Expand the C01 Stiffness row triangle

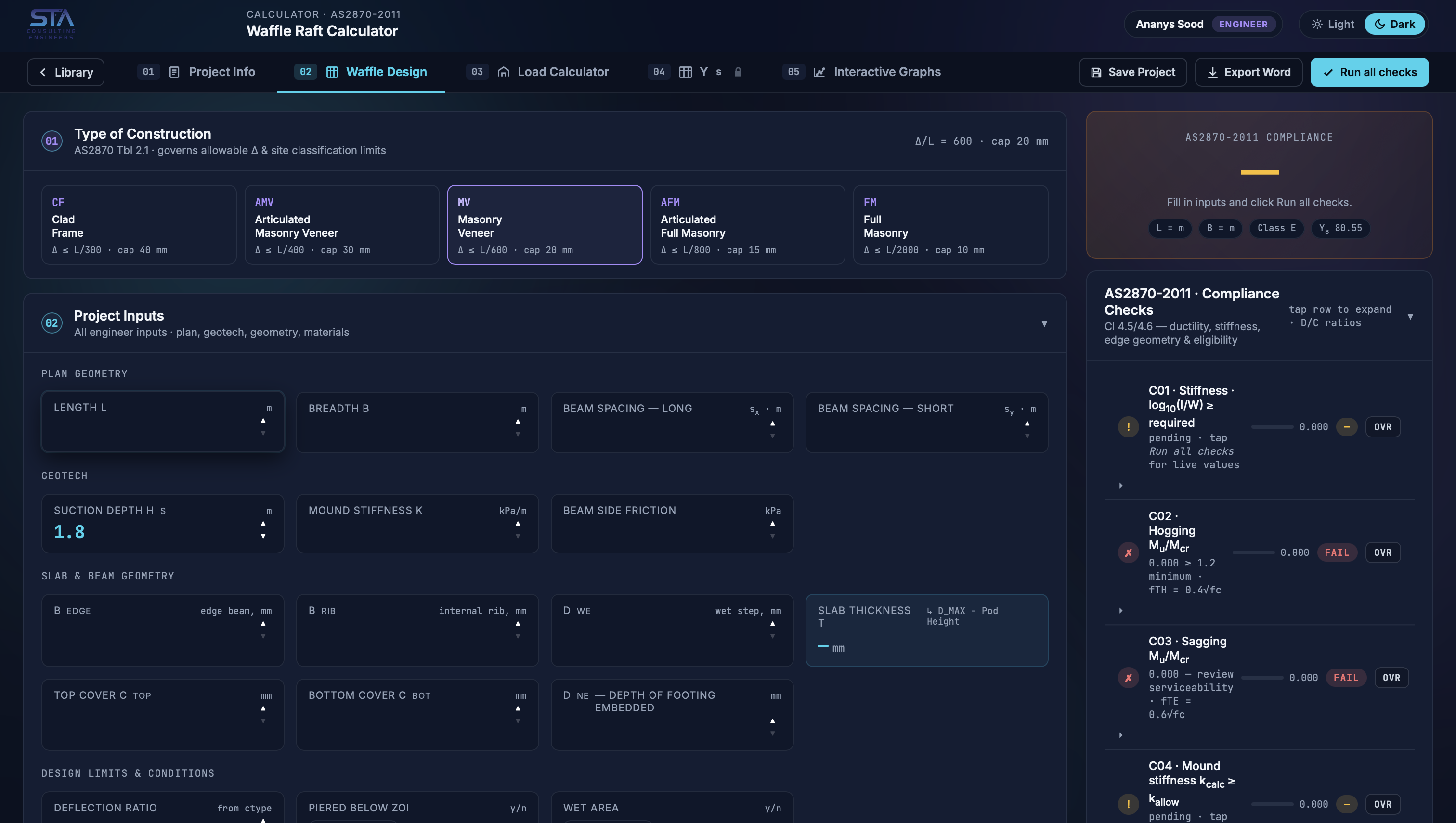tap(1121, 486)
